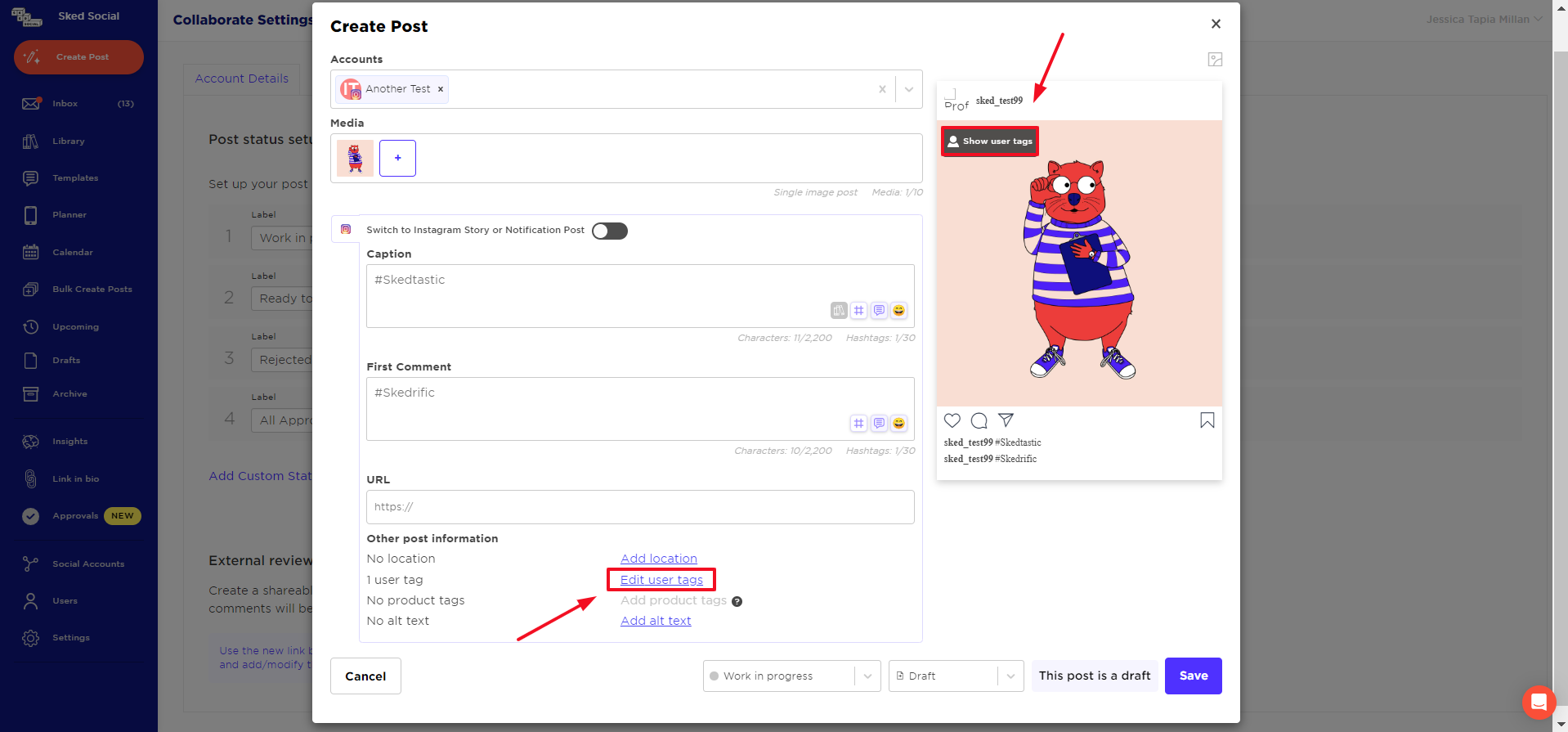Click the Sked Social logo

click(26, 16)
